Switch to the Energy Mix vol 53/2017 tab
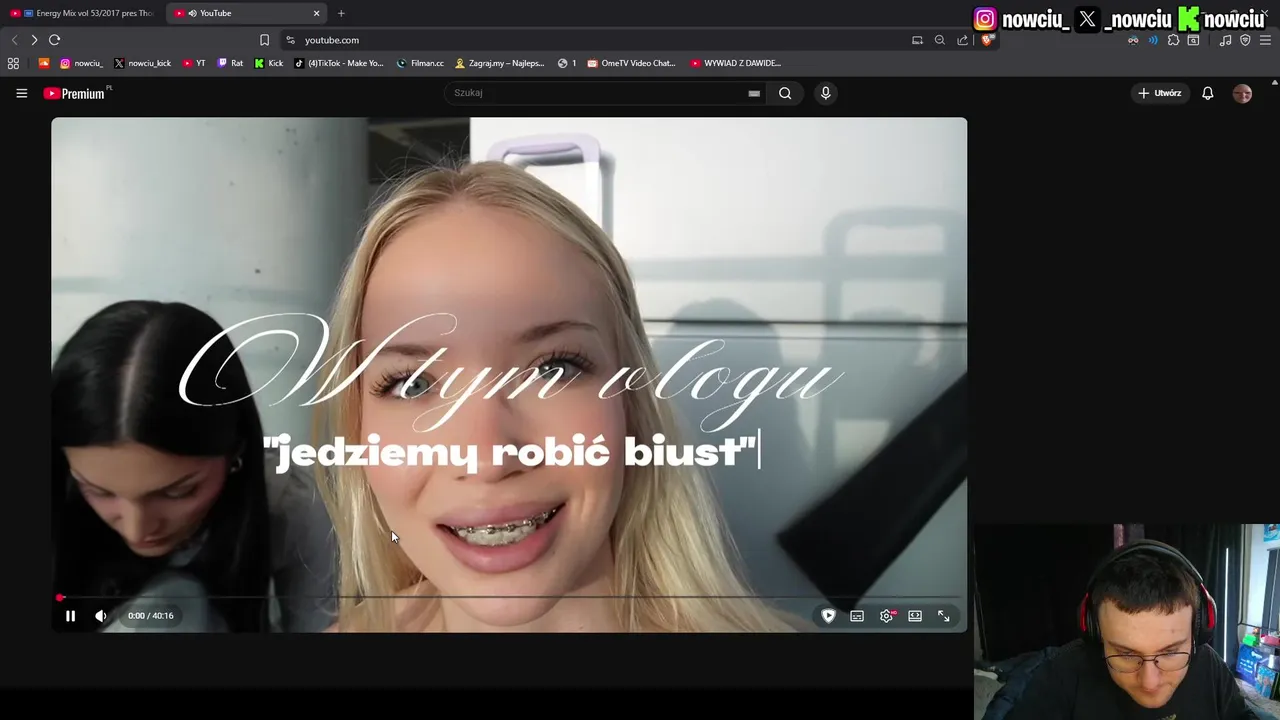Screen dimensions: 1280x720 coord(81,13)
